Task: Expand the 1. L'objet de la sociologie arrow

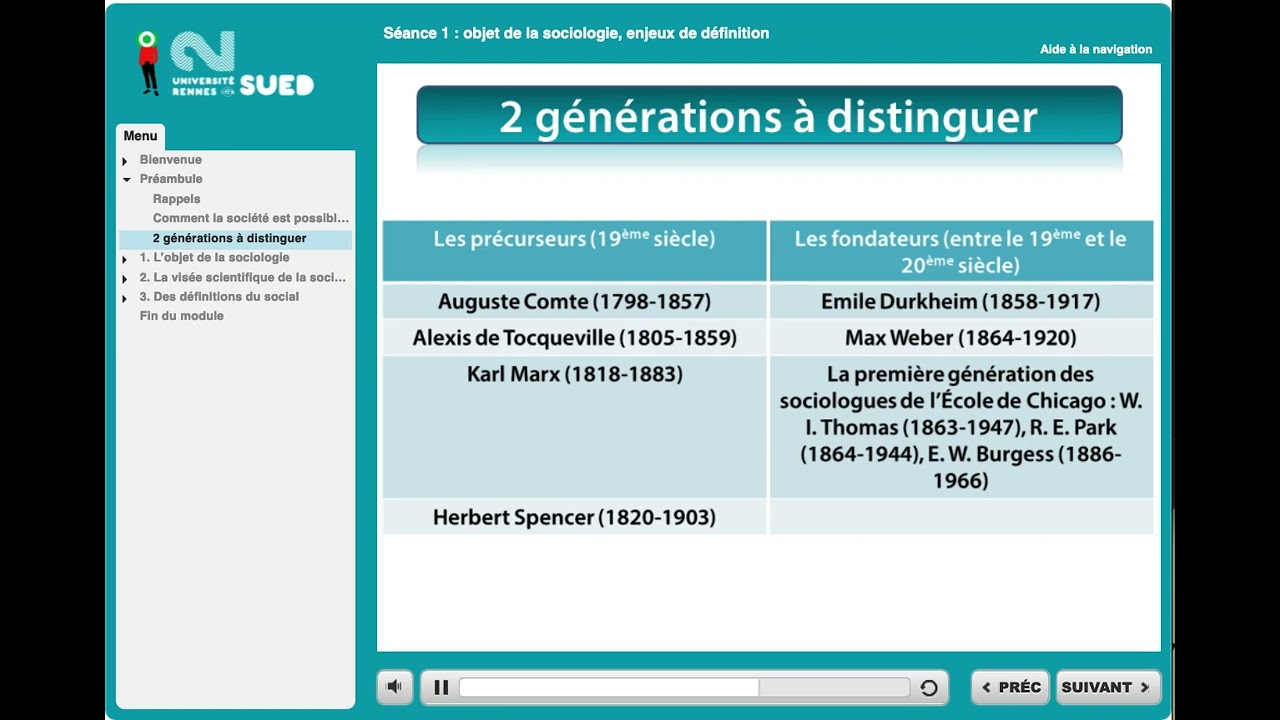Action: tap(125, 259)
